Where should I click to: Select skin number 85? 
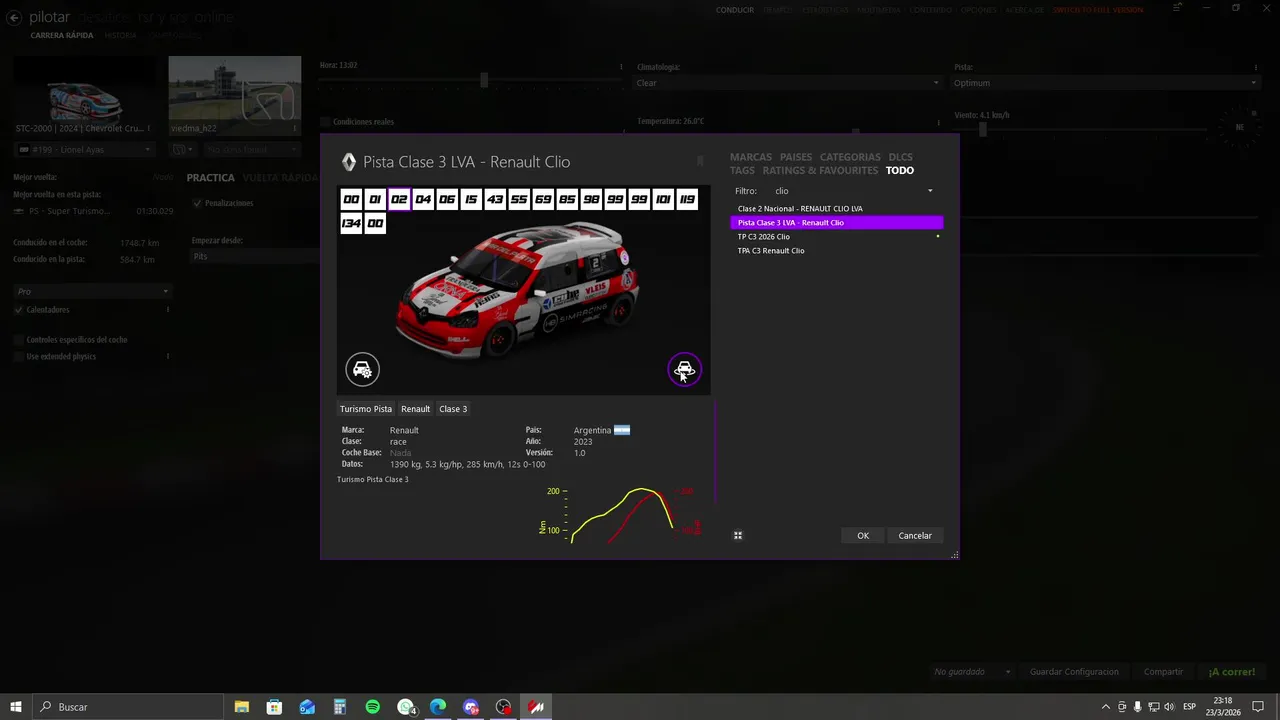pos(567,199)
